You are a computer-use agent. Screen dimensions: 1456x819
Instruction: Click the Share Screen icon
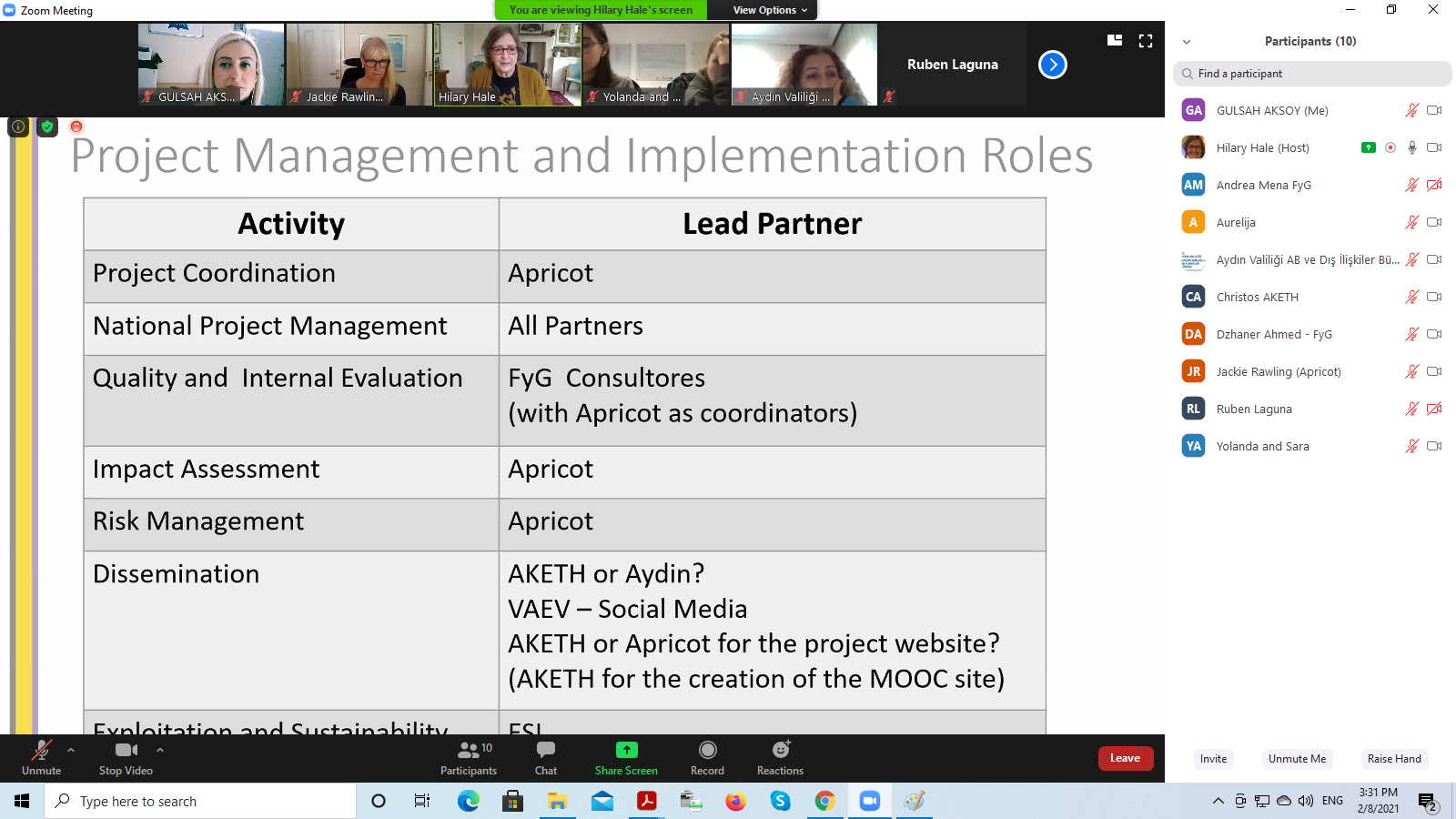[x=626, y=750]
